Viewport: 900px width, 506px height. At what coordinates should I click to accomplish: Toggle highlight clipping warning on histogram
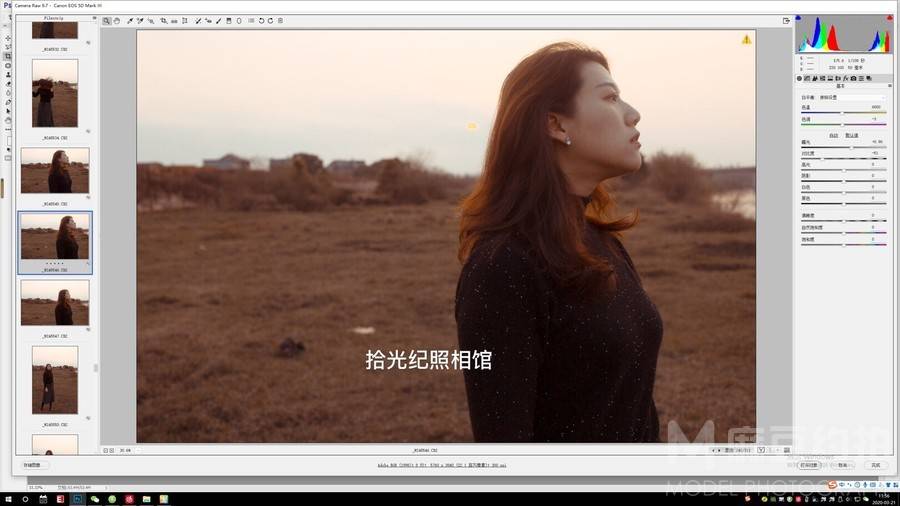(889, 18)
